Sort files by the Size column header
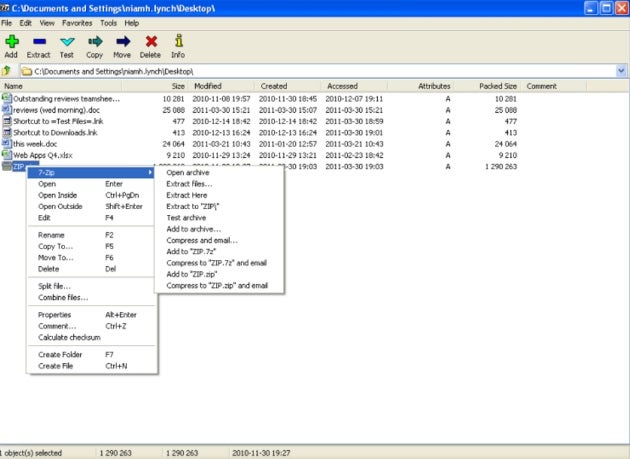This screenshot has width=630, height=459. [178, 86]
